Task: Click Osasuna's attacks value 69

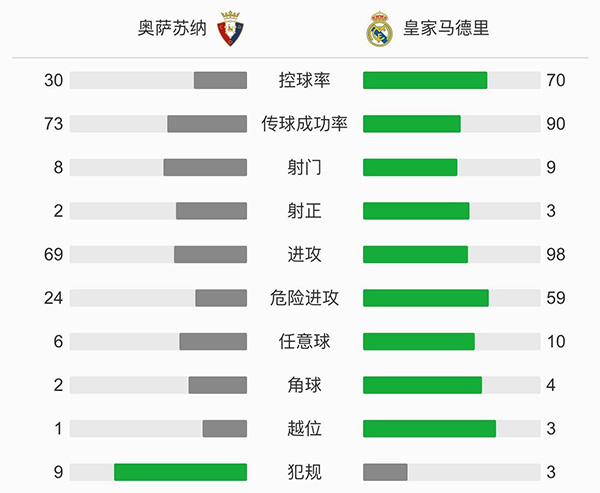Action: [x=54, y=255]
